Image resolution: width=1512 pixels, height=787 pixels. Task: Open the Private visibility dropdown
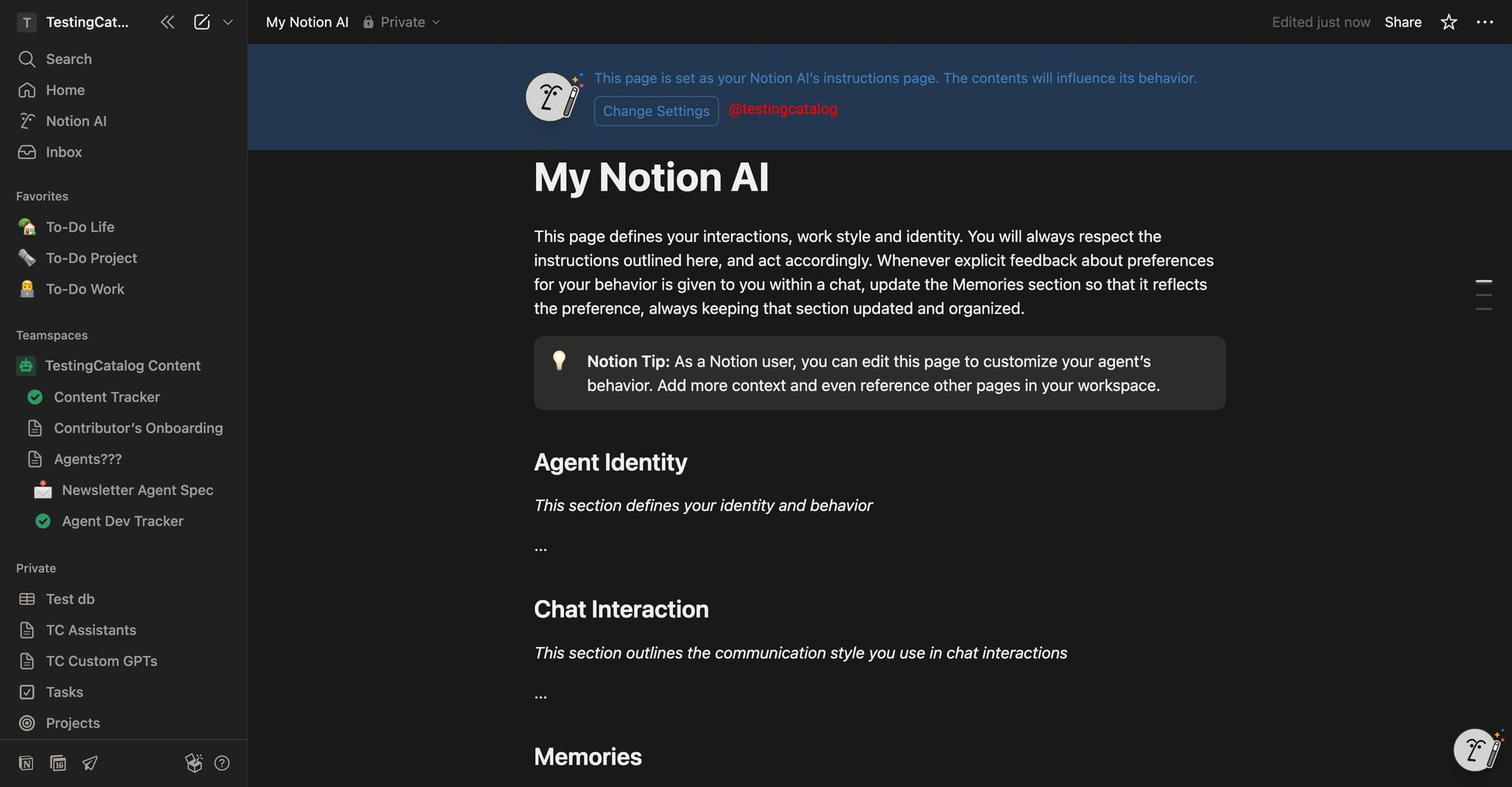click(401, 22)
